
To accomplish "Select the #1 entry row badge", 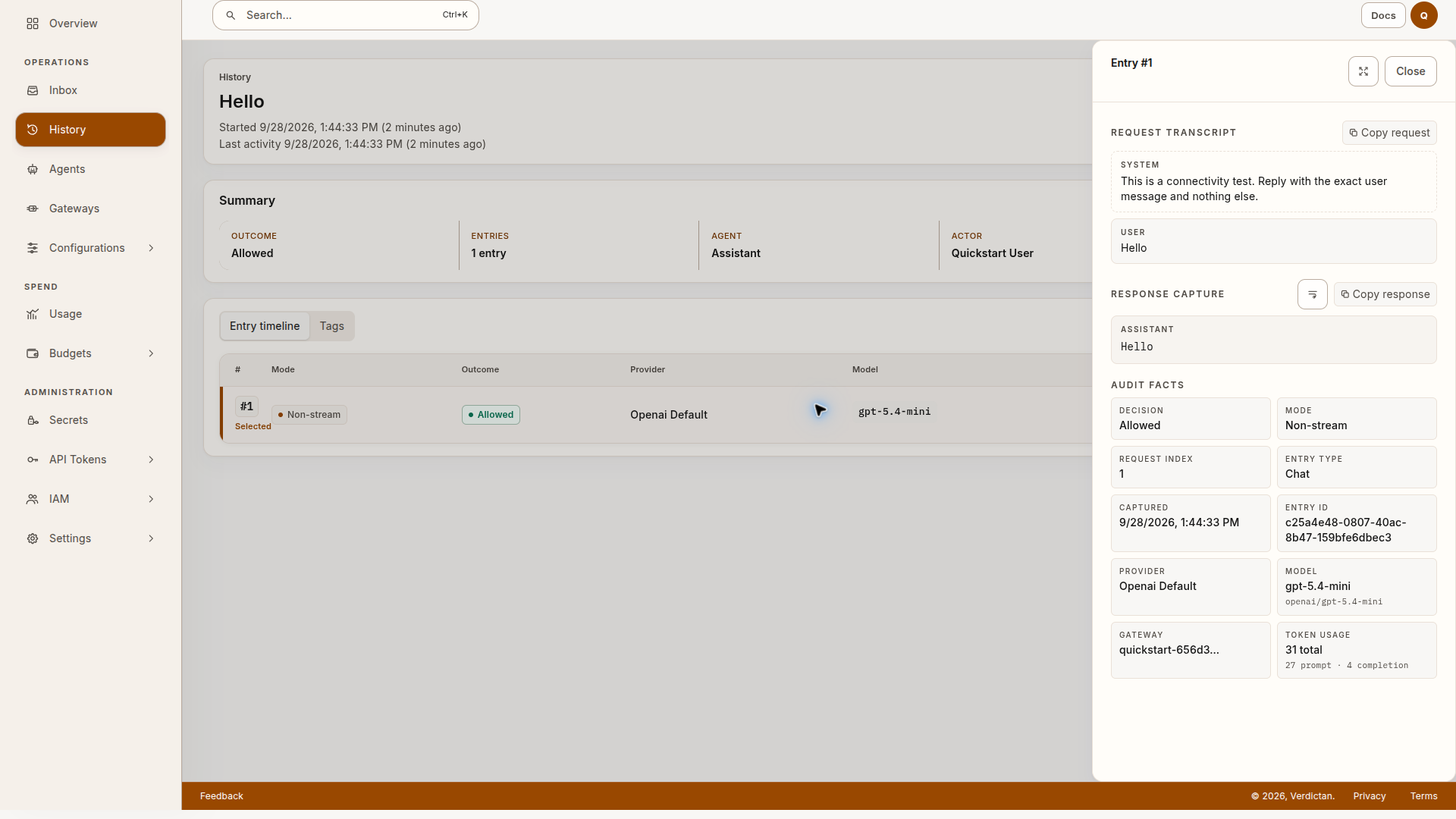I will (x=246, y=406).
